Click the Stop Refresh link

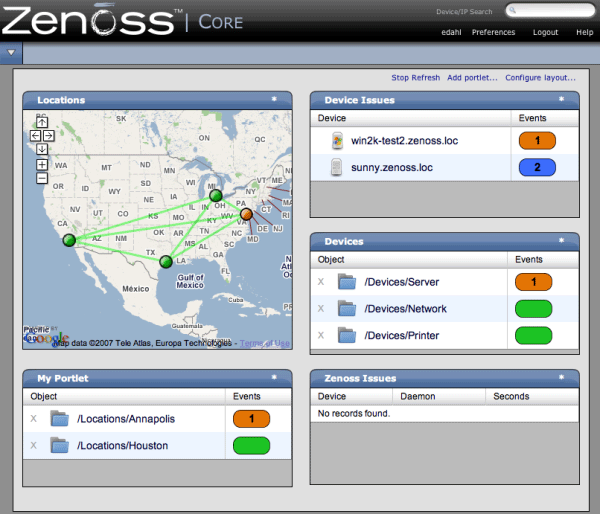(x=414, y=77)
